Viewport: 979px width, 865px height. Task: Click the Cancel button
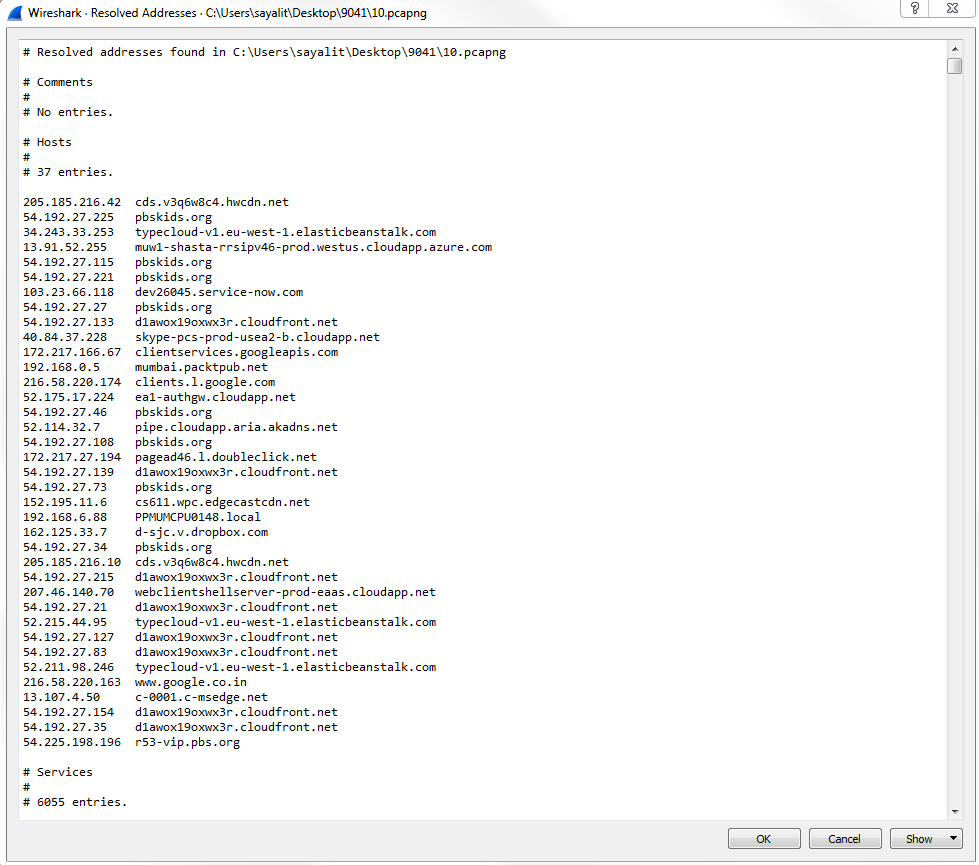845,839
